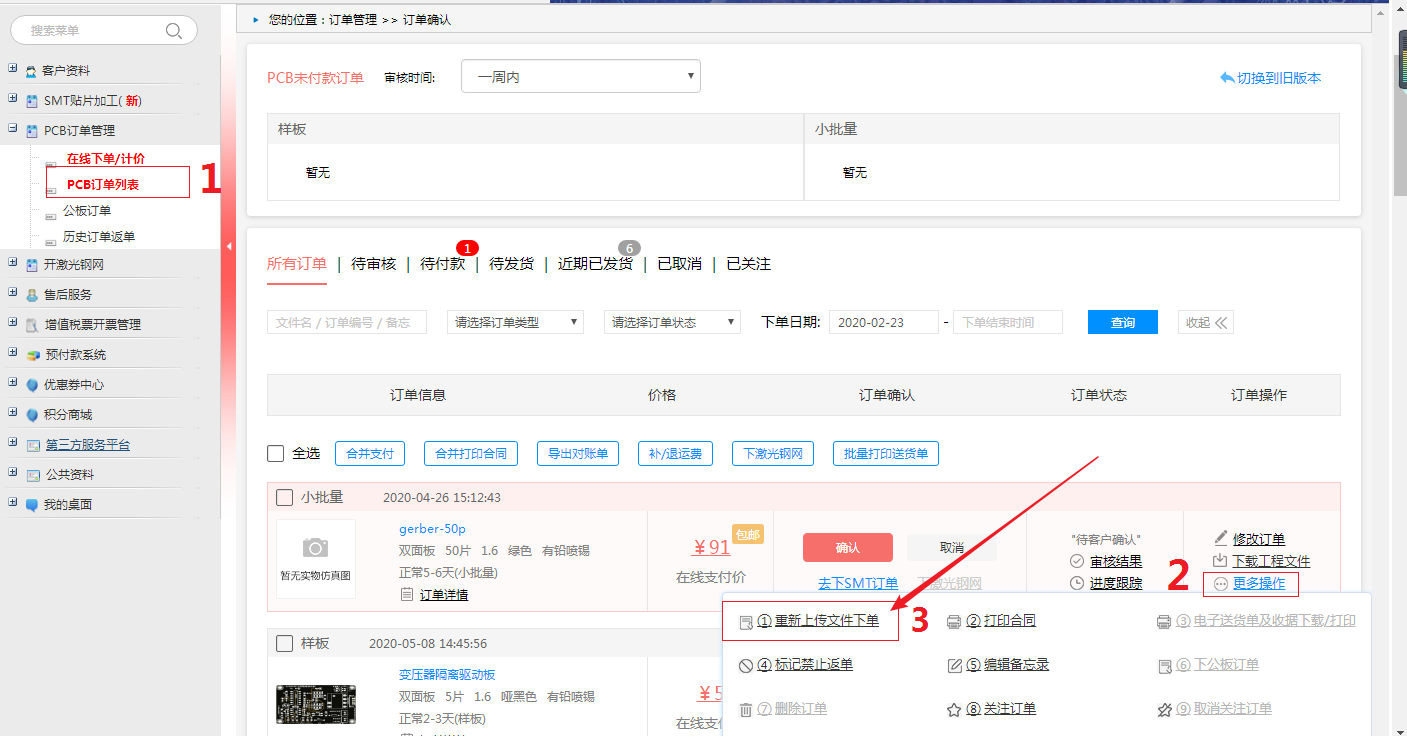Check the 样板 order checkbox
Screen dimensions: 1407x736
pos(284,643)
